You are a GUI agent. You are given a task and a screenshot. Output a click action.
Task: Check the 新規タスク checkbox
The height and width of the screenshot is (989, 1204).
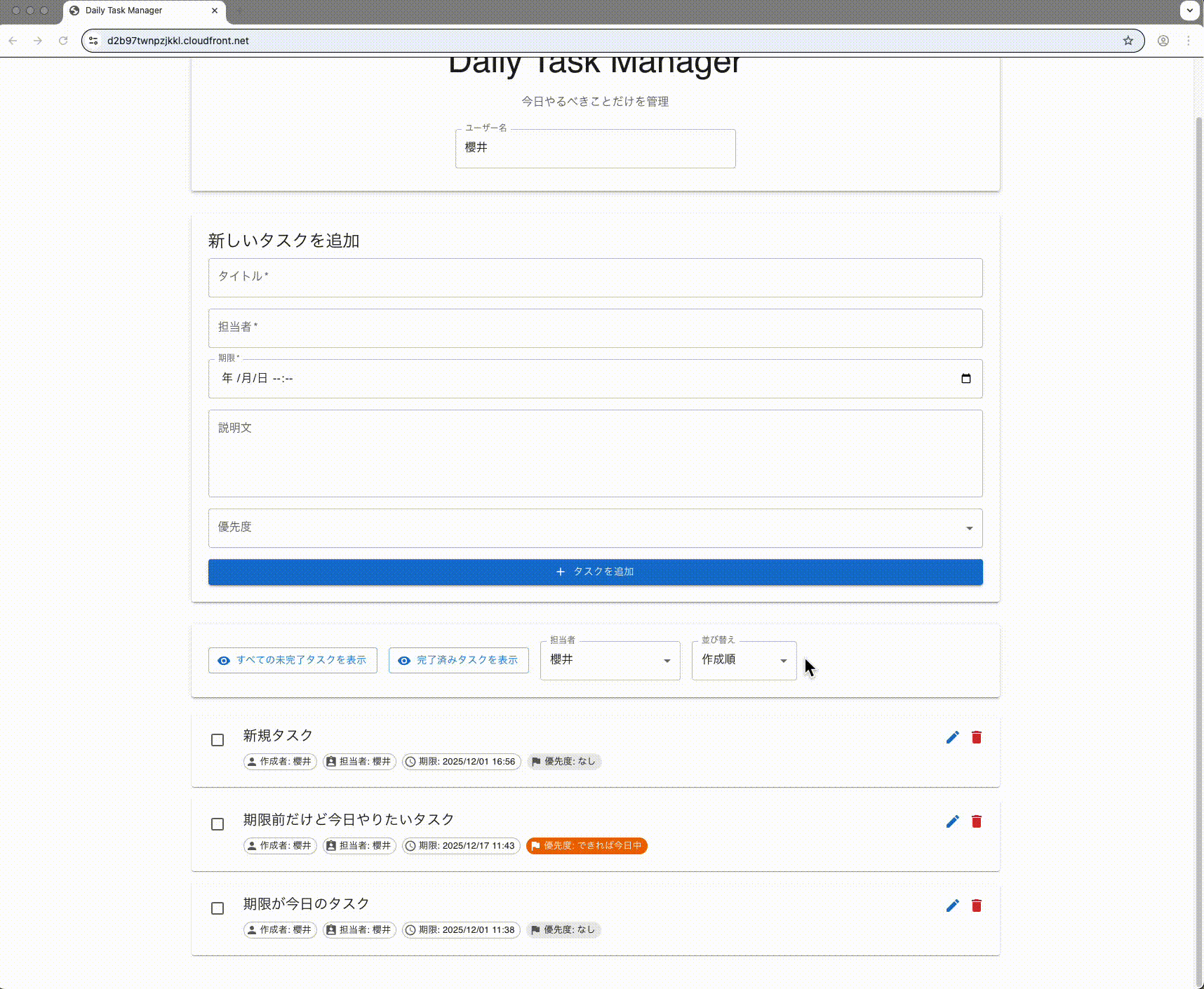coord(218,740)
